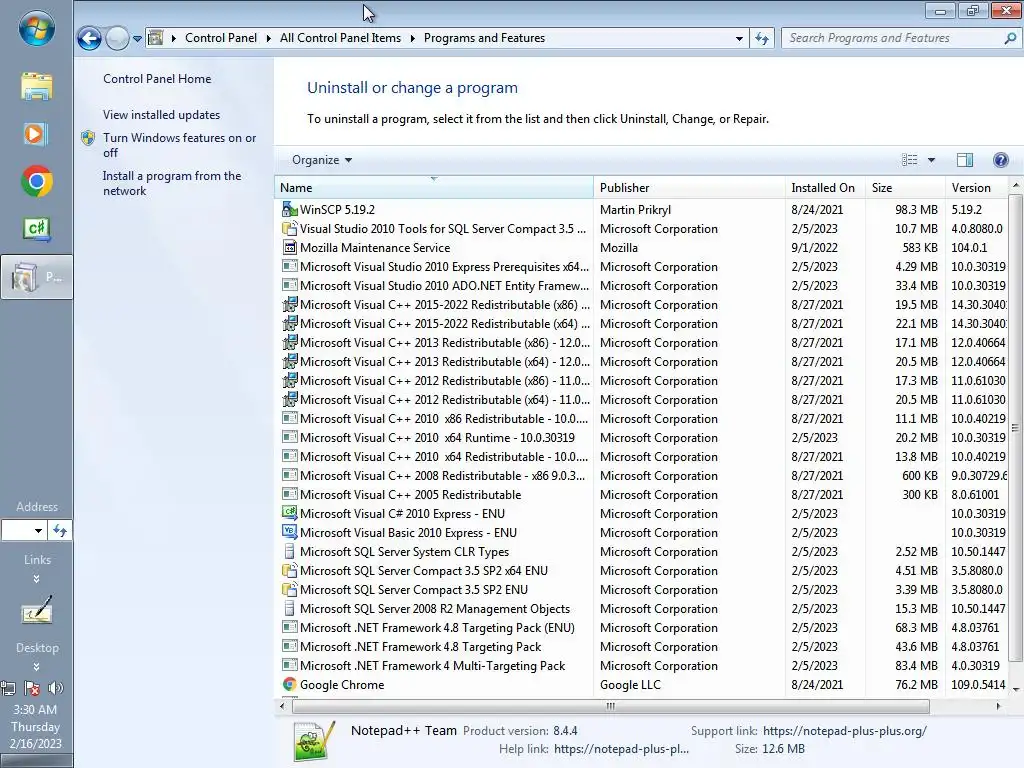This screenshot has height=768, width=1024.
Task: Open the tablet input panel taskbar icon
Action: tap(37, 611)
